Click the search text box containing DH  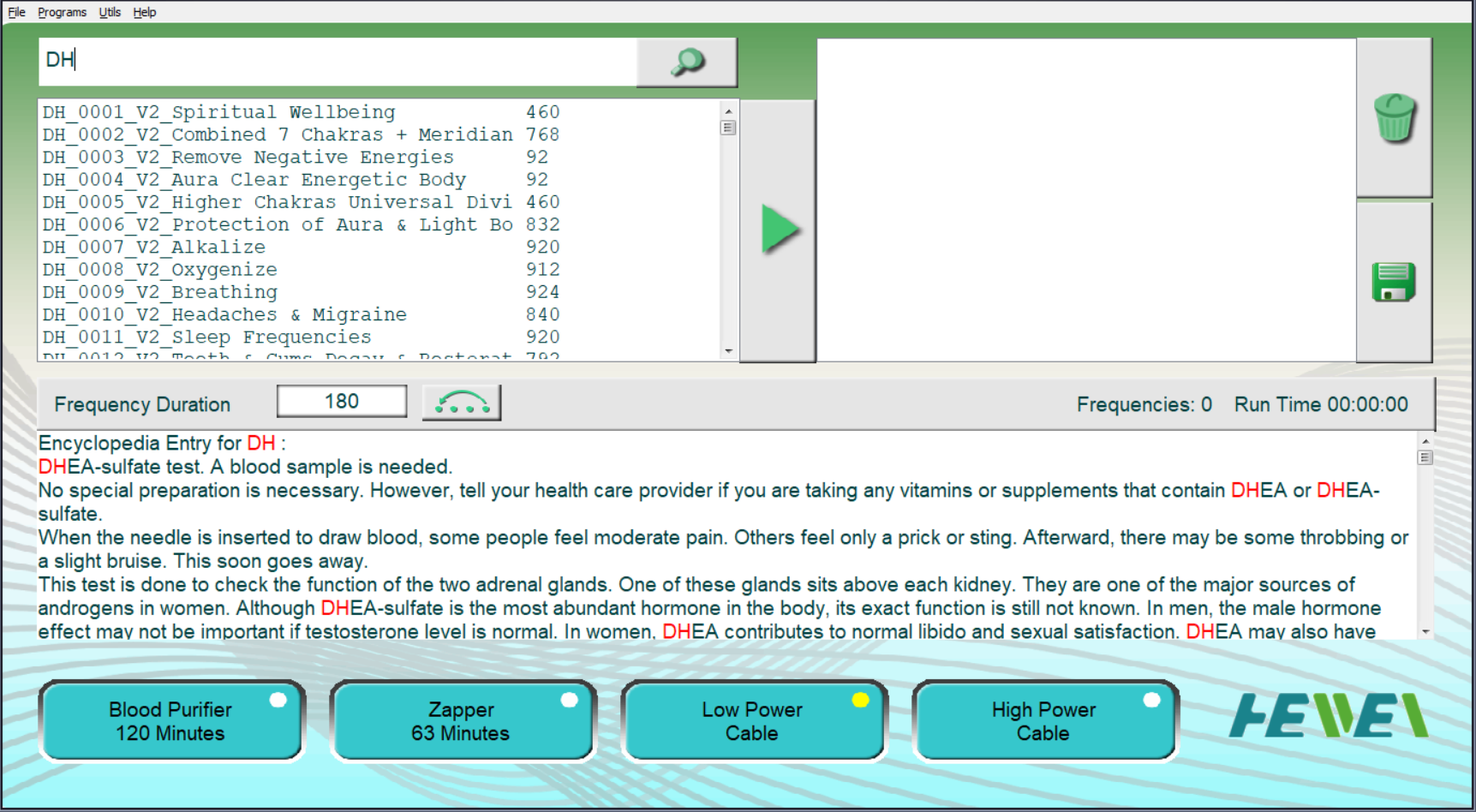[338, 61]
